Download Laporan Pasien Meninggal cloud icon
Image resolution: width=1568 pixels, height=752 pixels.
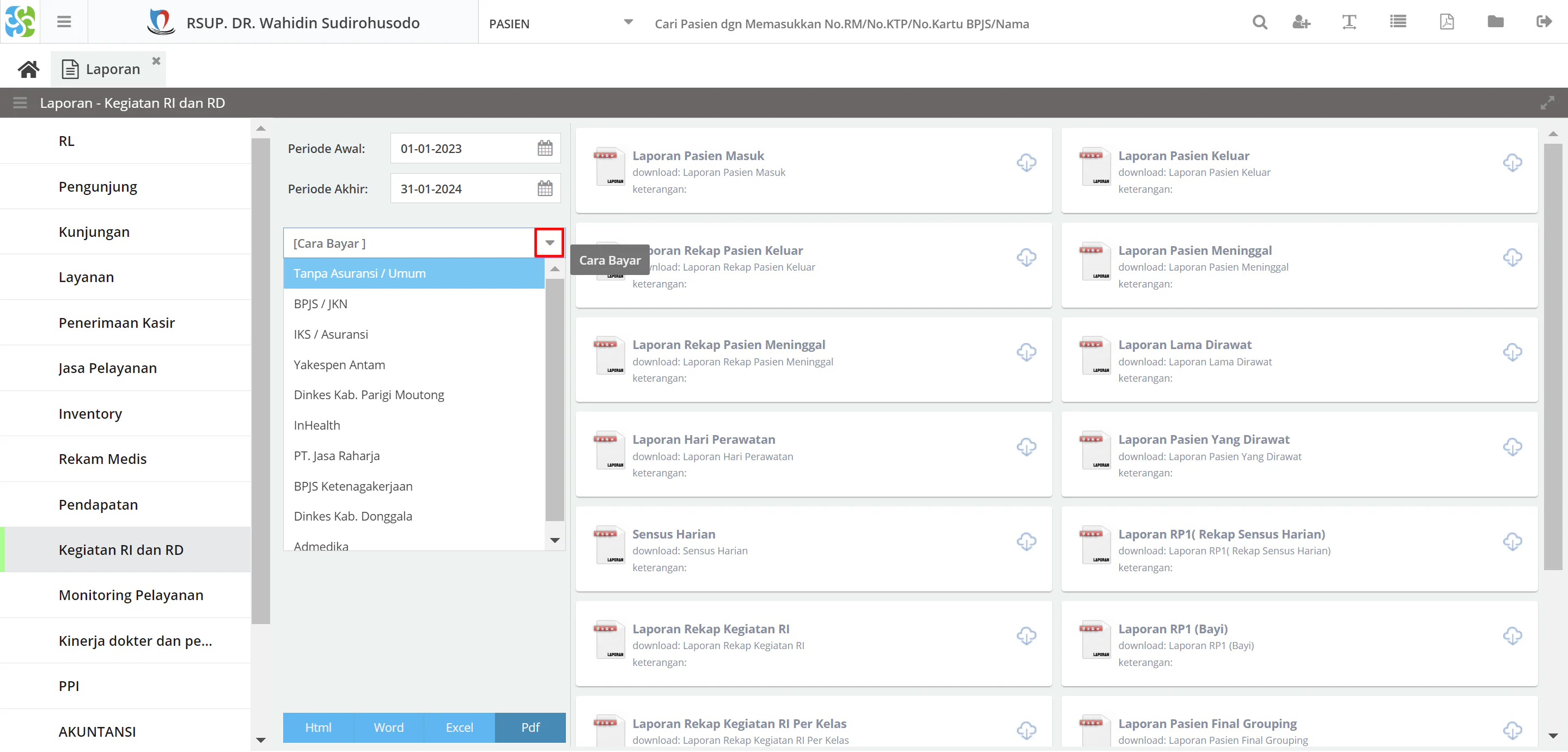pos(1512,258)
